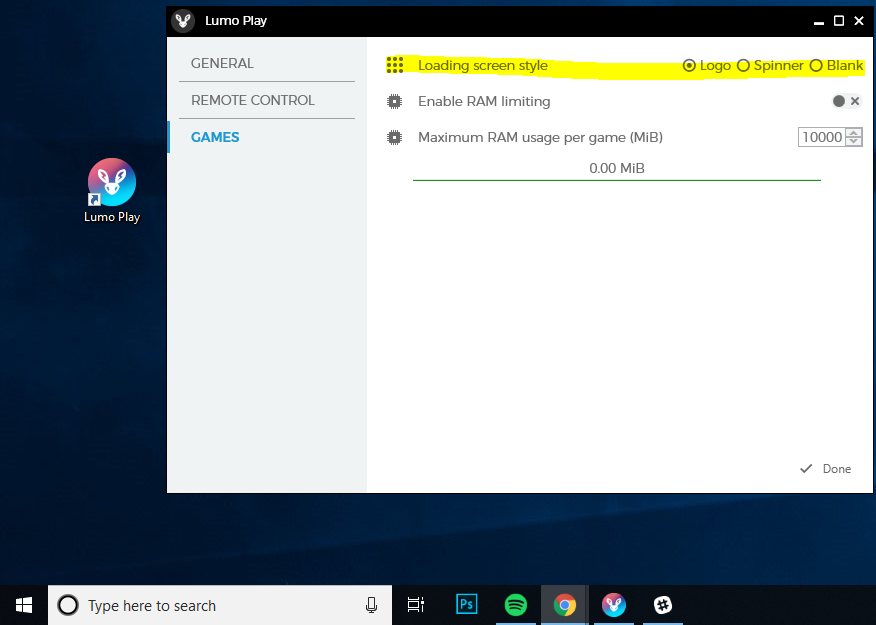This screenshot has width=876, height=625.
Task: Open Slack from the taskbar
Action: (663, 605)
